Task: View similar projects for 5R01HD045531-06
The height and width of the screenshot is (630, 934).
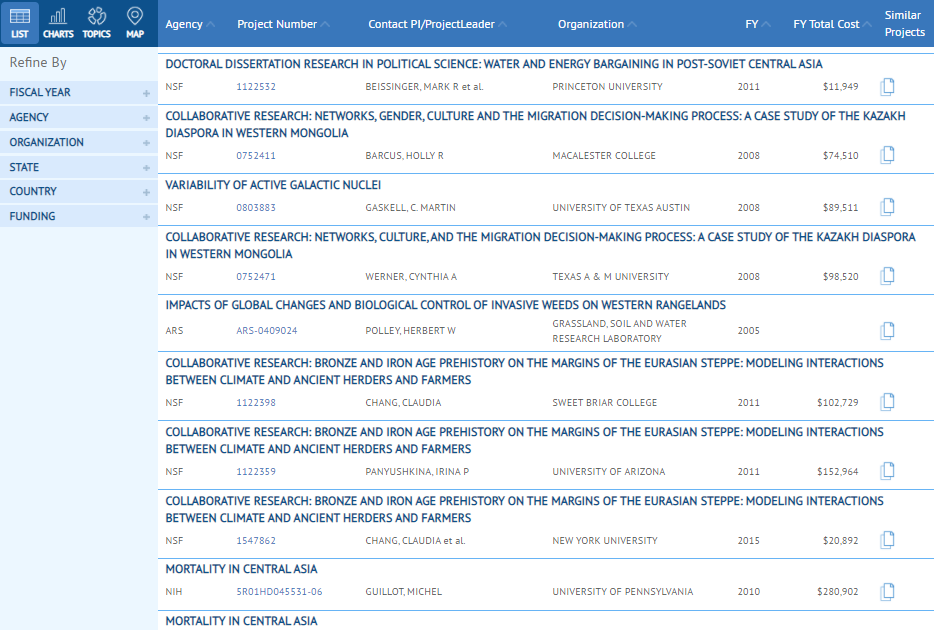Action: click(x=887, y=591)
